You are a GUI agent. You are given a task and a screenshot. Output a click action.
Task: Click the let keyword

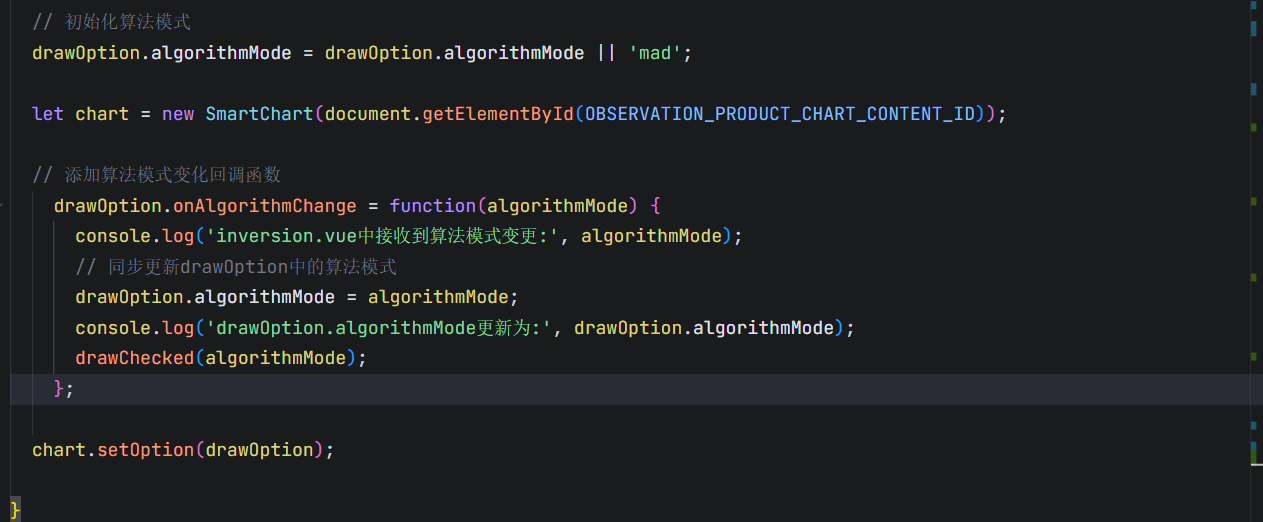pos(48,114)
